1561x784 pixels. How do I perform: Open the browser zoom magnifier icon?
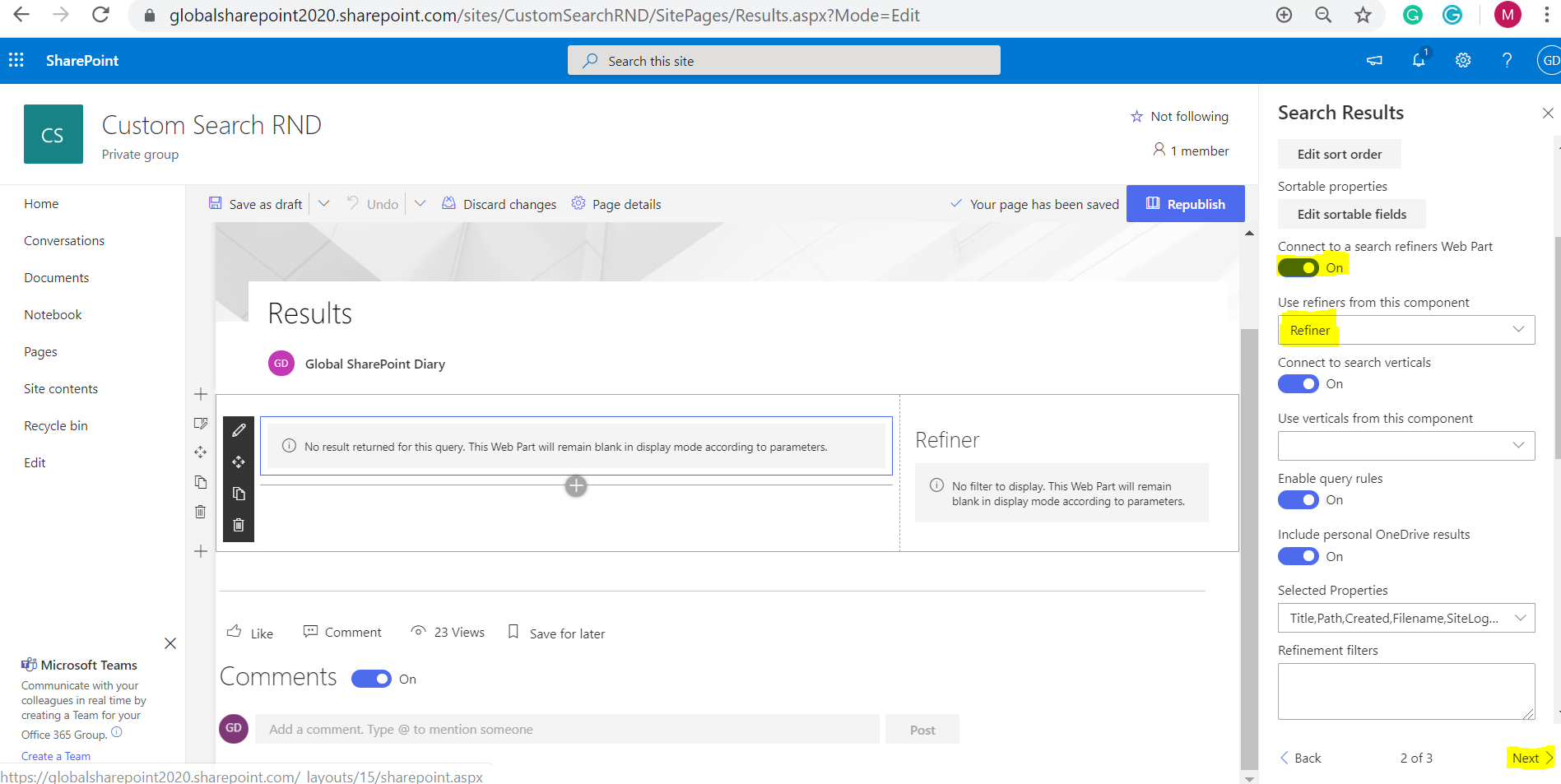click(x=1323, y=15)
